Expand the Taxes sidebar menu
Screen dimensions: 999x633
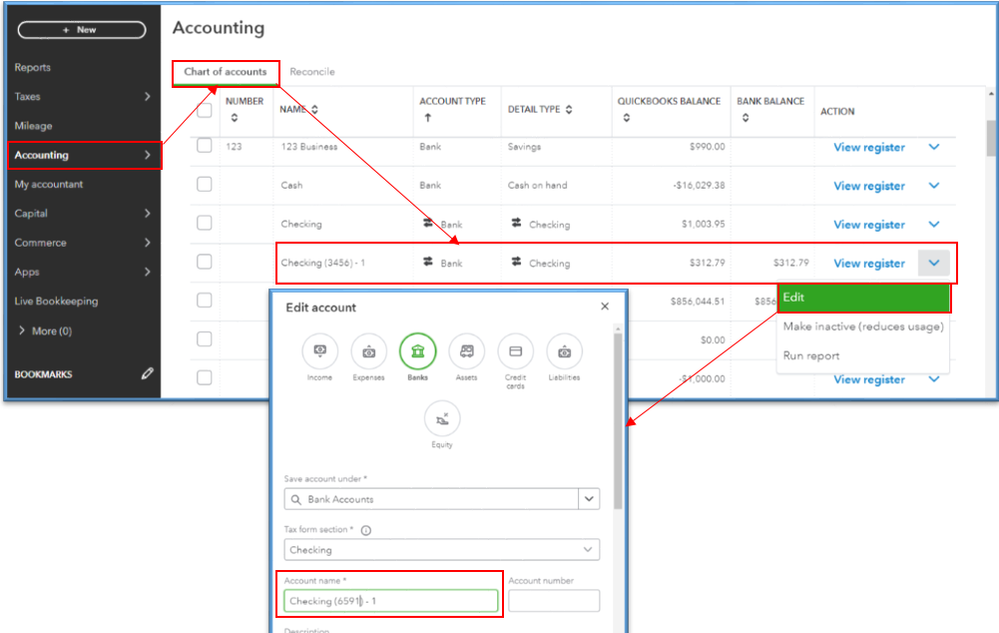coord(147,96)
